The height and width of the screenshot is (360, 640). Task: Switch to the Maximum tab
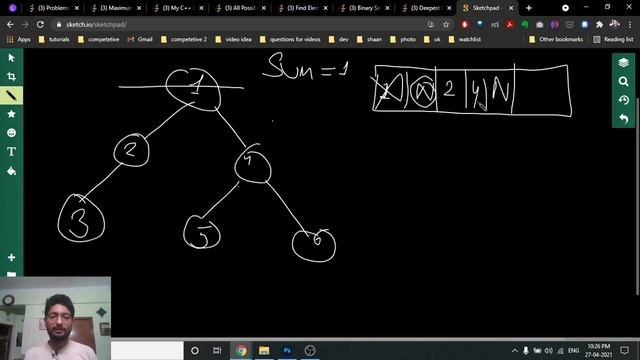point(116,8)
